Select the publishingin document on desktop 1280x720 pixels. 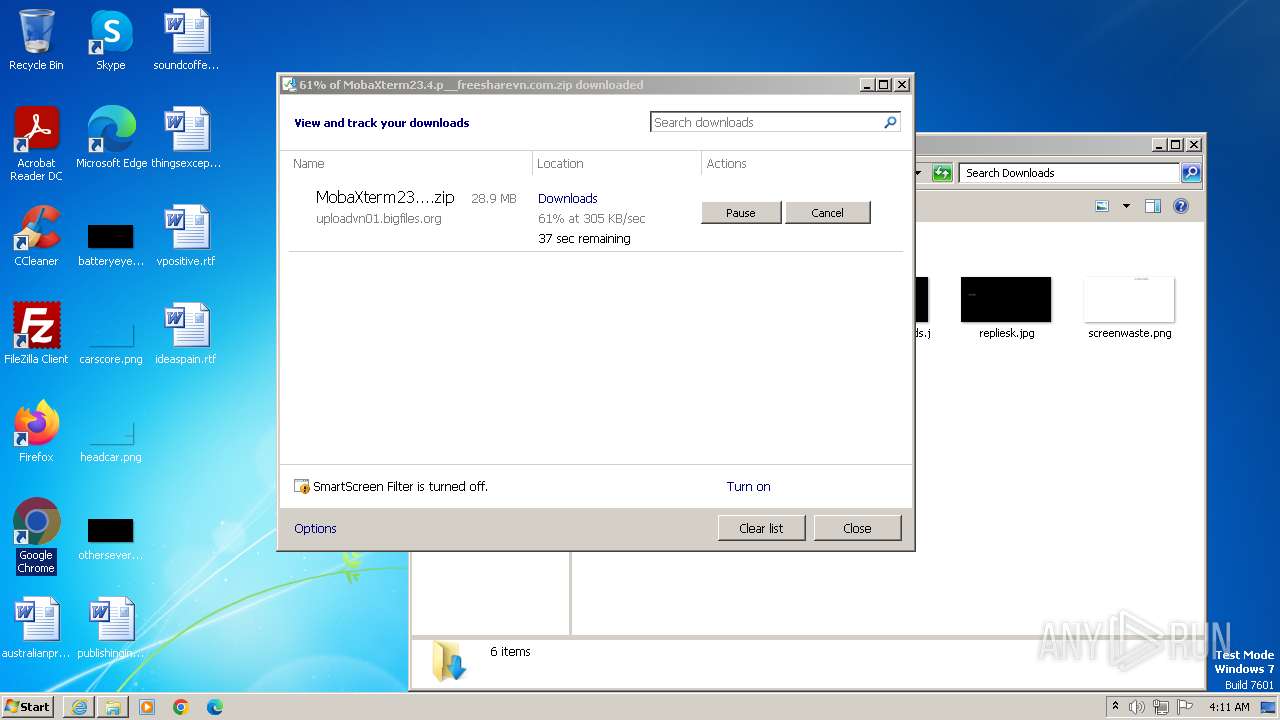[x=110, y=628]
